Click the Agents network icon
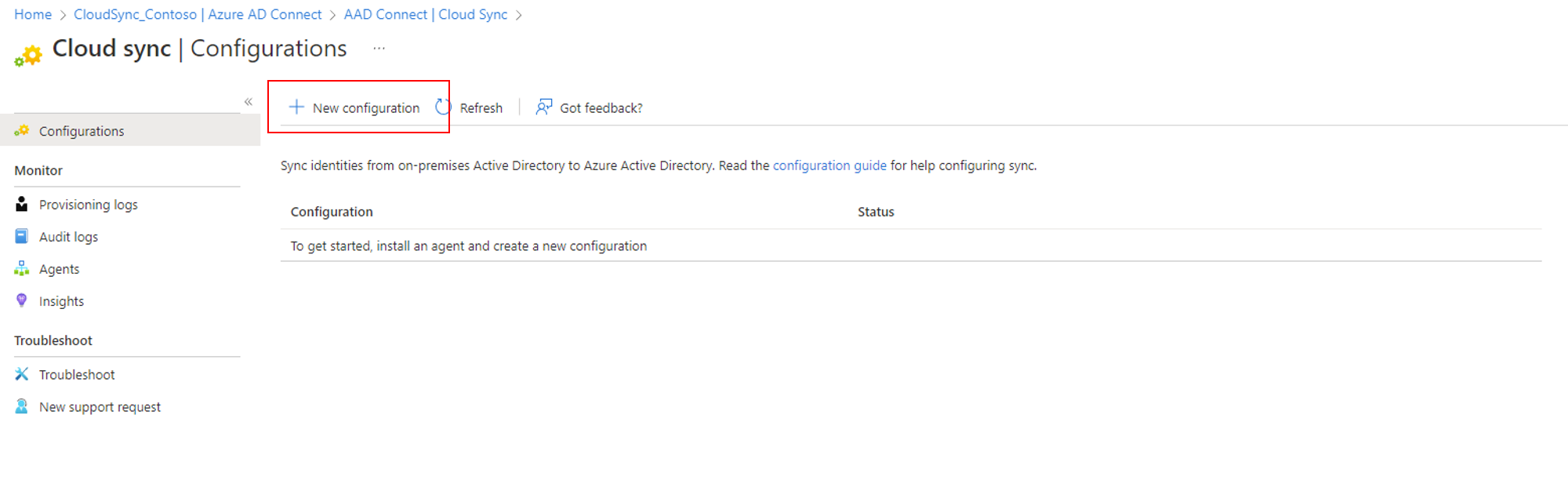The width and height of the screenshot is (1568, 487). 22,268
